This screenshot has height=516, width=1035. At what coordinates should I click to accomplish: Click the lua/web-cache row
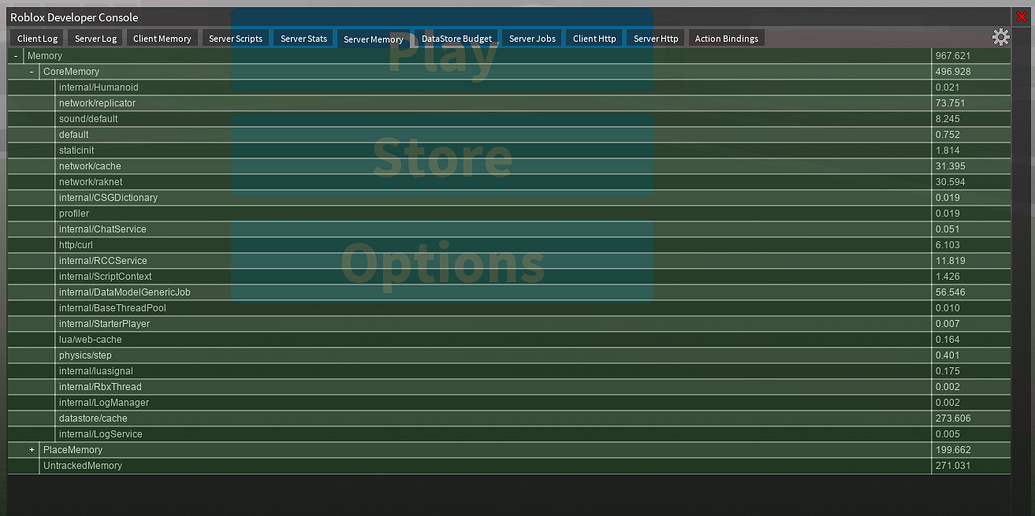(509, 340)
